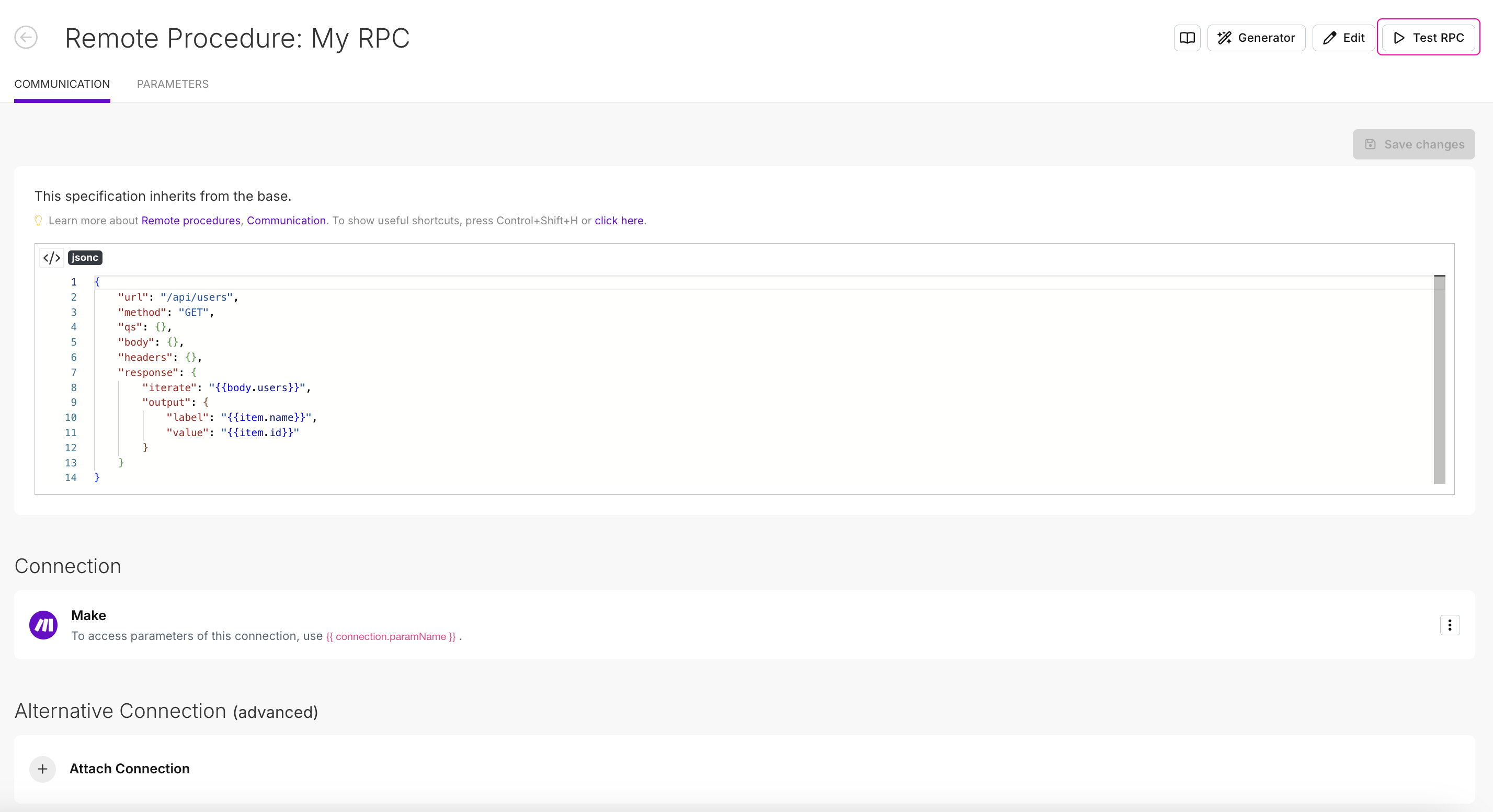Screen dimensions: 1493x812
Task: Switch to the PARAMETERS tab
Action: (x=172, y=84)
